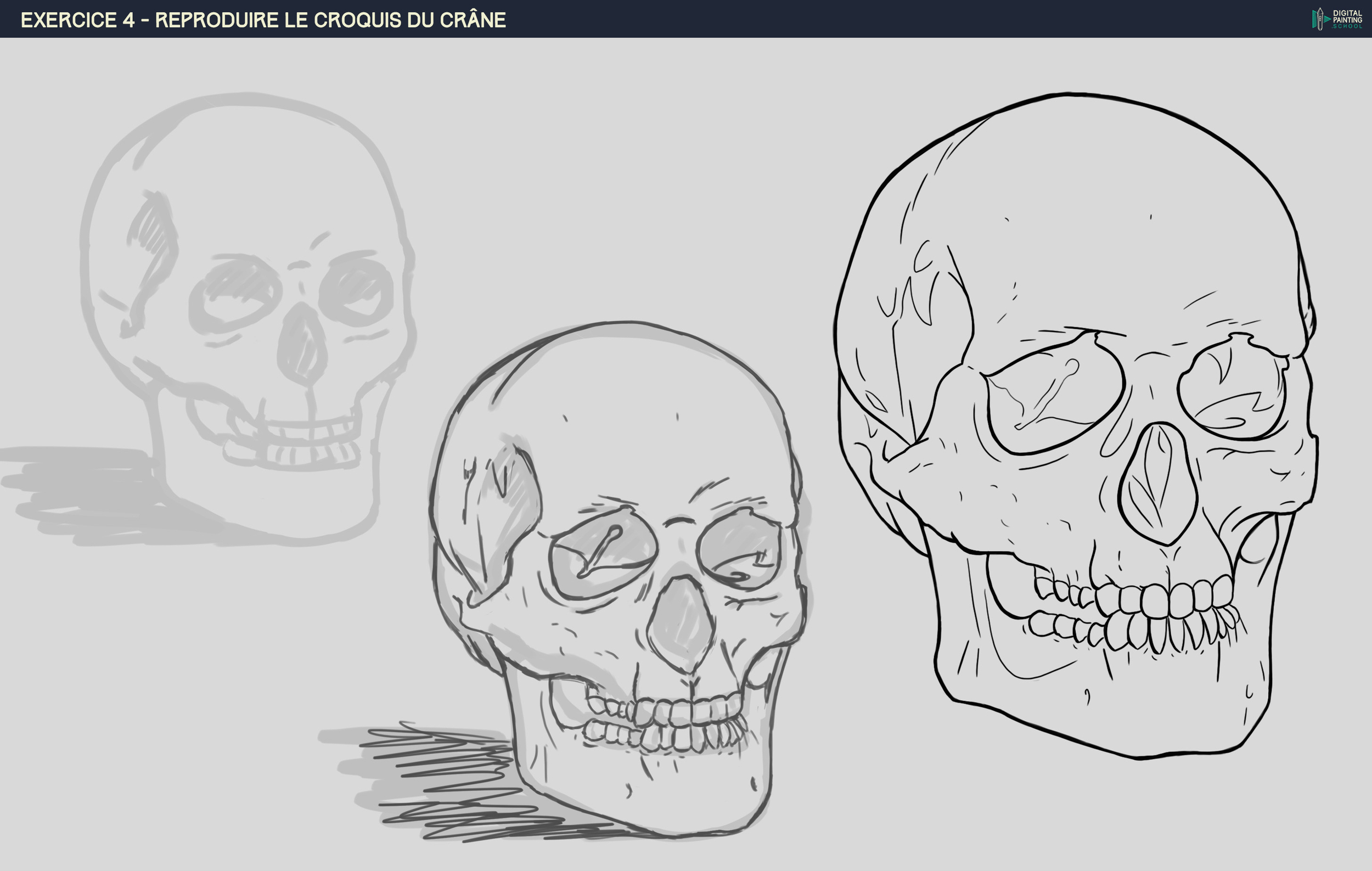Click the right eye socket of the line-art skull
The image size is (1372, 871).
(1233, 389)
